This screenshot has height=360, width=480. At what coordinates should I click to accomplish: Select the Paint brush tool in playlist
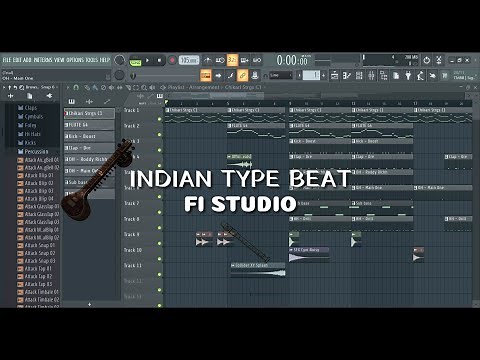pyautogui.click(x=95, y=88)
